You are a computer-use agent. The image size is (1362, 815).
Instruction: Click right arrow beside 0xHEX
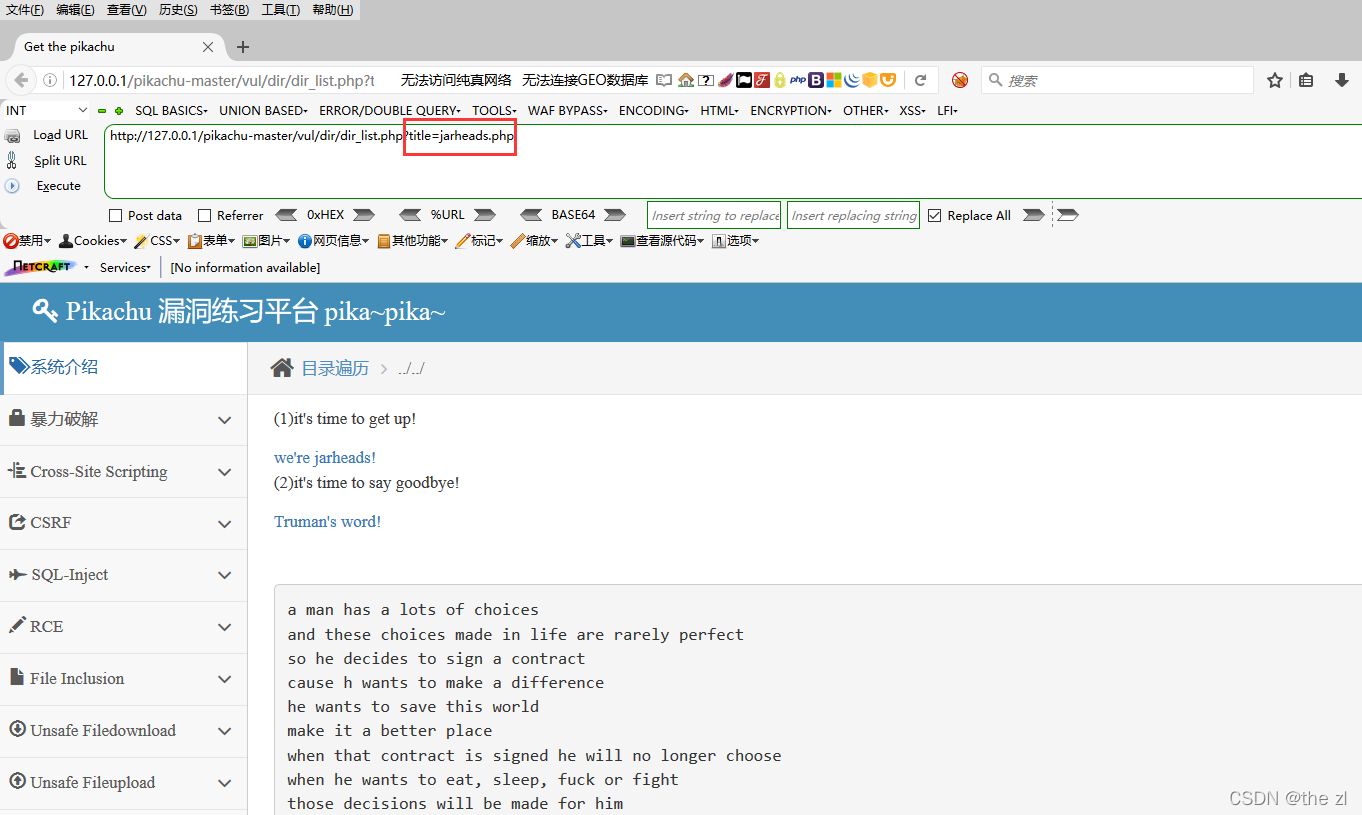tap(364, 215)
